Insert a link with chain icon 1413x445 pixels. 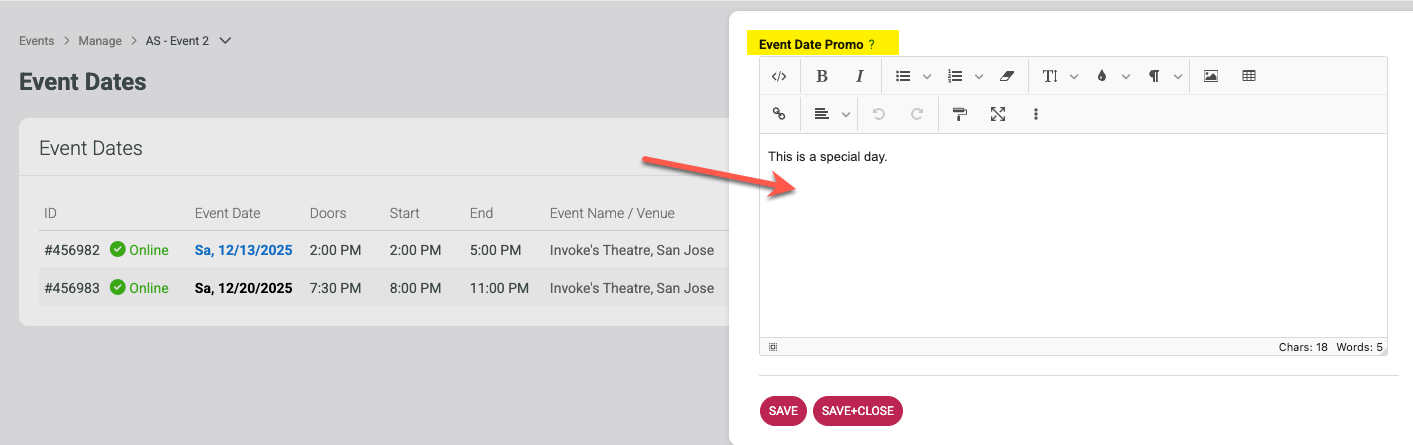(779, 114)
